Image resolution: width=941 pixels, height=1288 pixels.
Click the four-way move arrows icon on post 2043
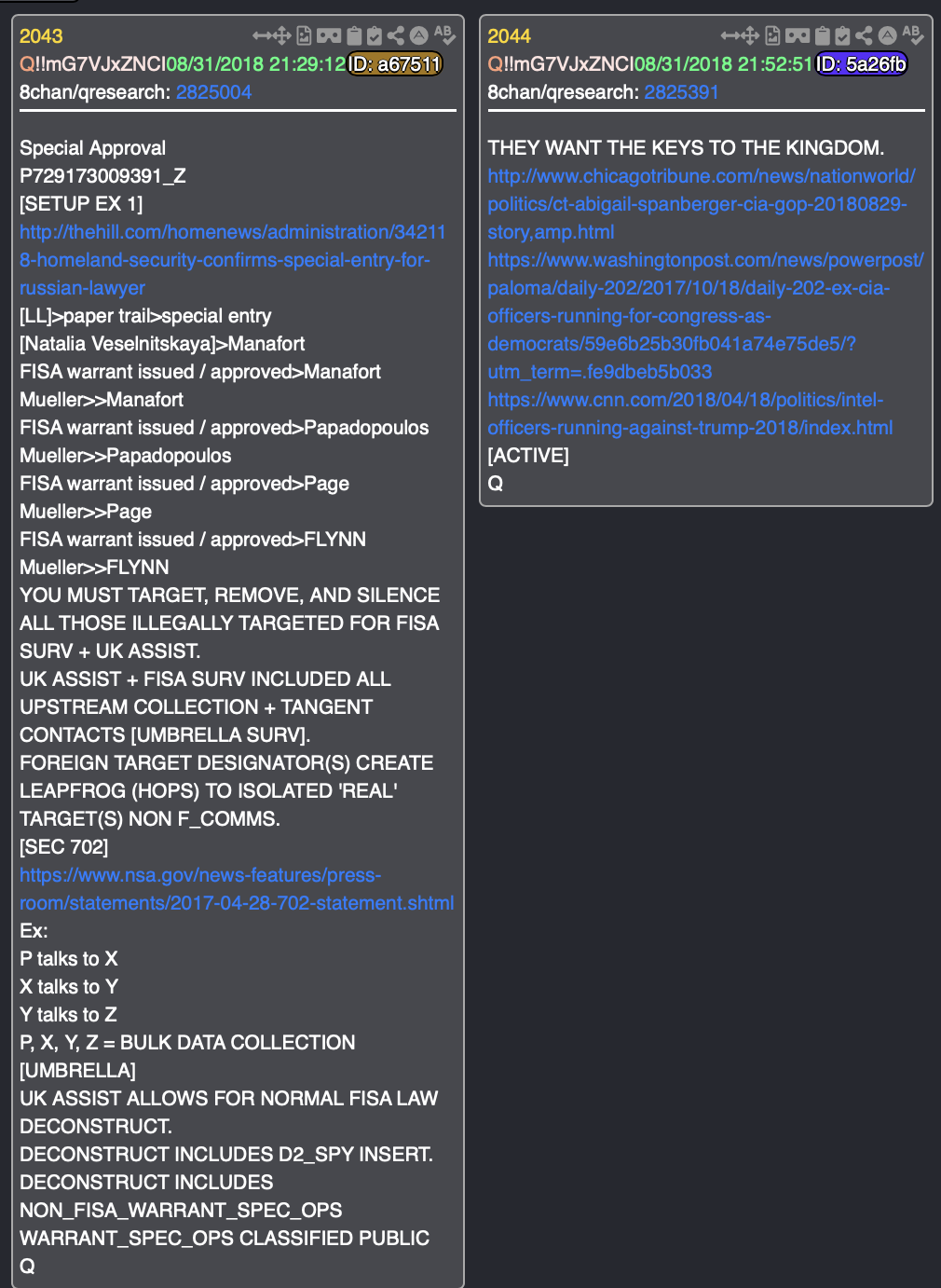pyautogui.click(x=282, y=35)
